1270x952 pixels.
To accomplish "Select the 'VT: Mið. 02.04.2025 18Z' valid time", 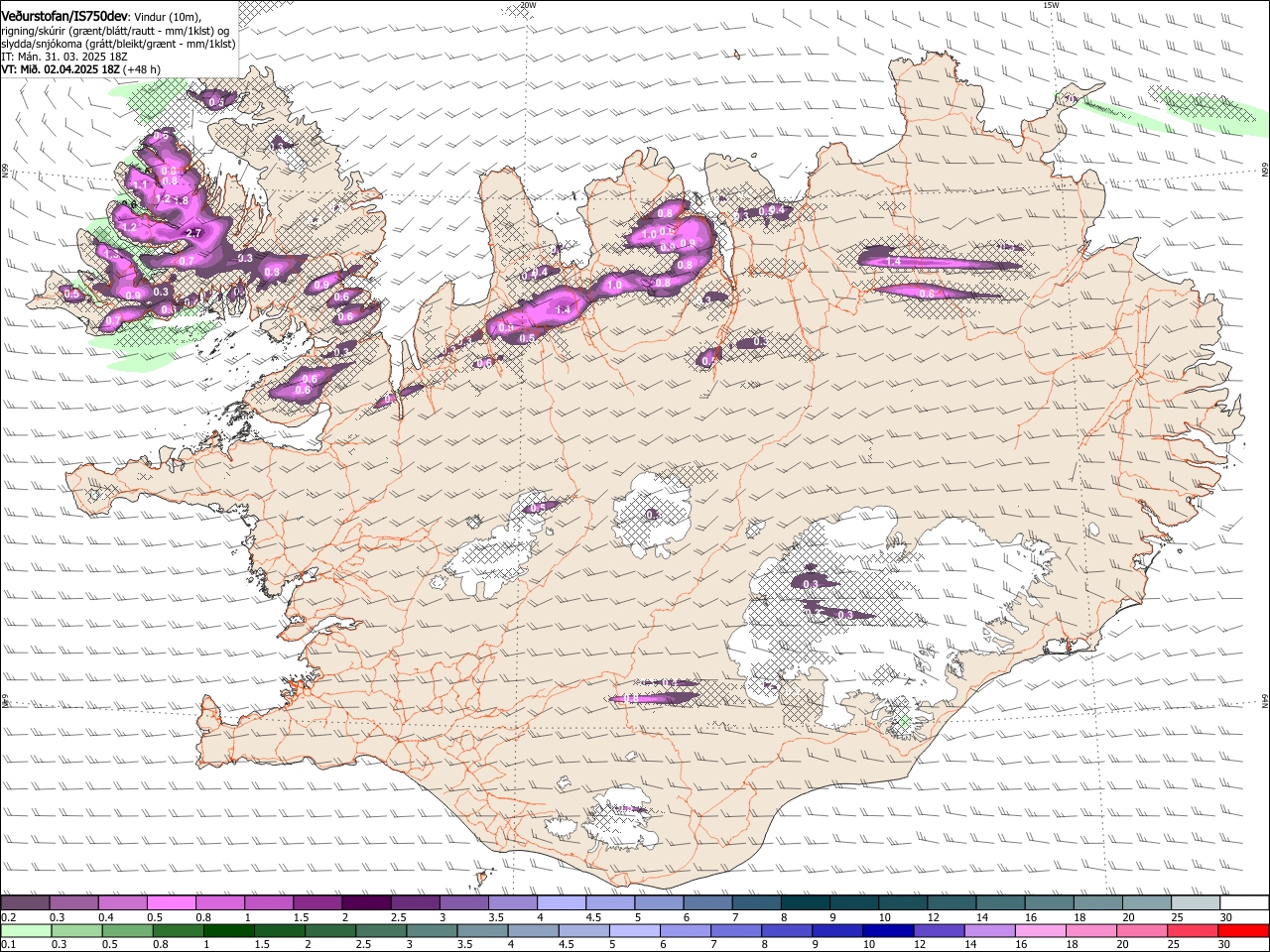I will 60,69.
